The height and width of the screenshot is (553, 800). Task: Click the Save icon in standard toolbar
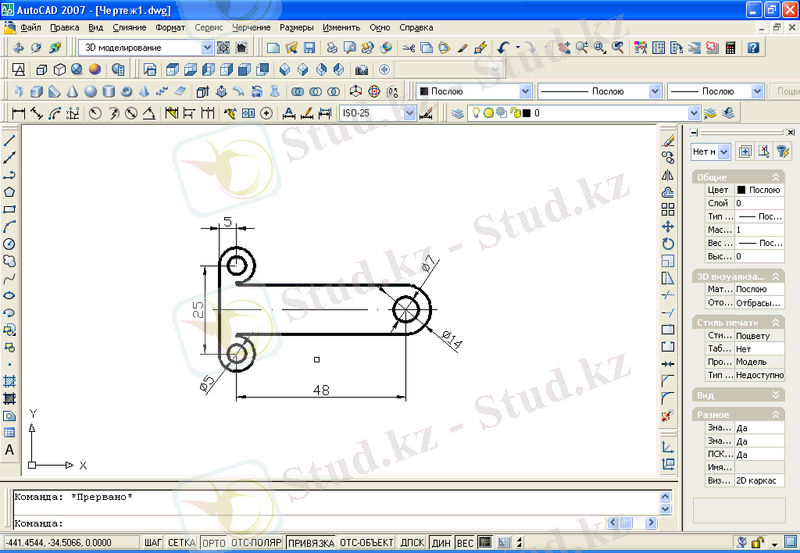tap(309, 47)
